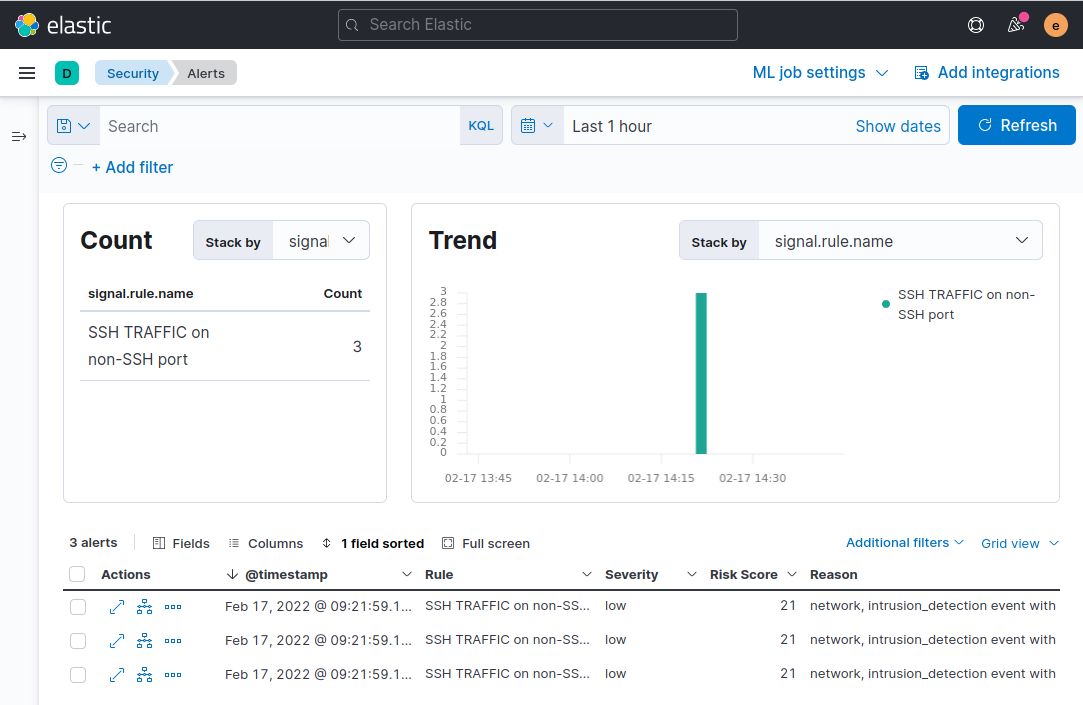Viewport: 1083px width, 705px height.
Task: Click the signal.rule.name column header
Action: coord(140,293)
